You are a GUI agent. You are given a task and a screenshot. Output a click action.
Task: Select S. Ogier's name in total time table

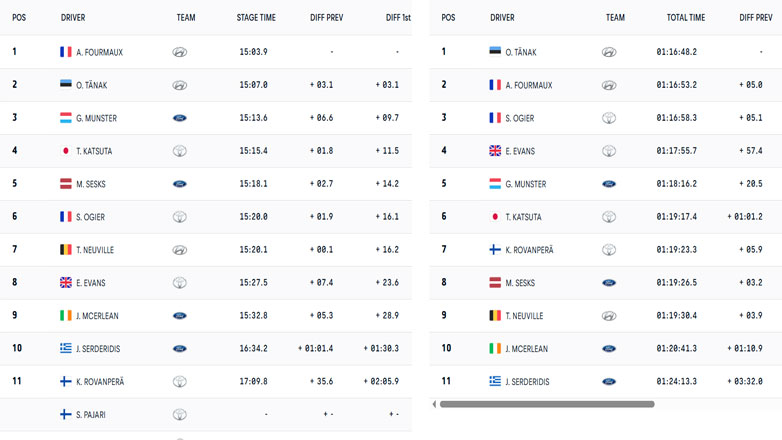(x=521, y=118)
